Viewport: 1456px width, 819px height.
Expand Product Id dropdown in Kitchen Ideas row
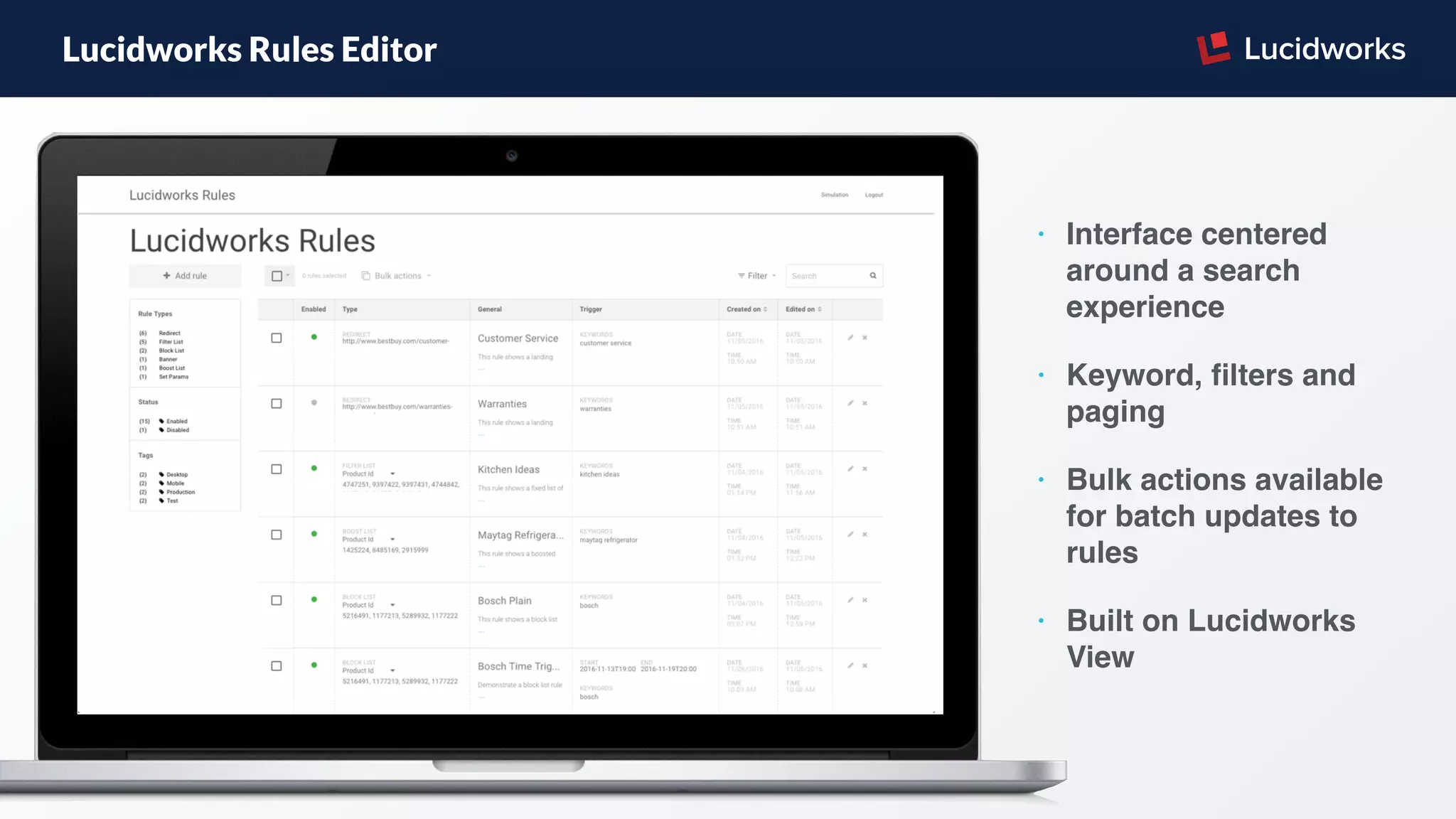click(392, 474)
